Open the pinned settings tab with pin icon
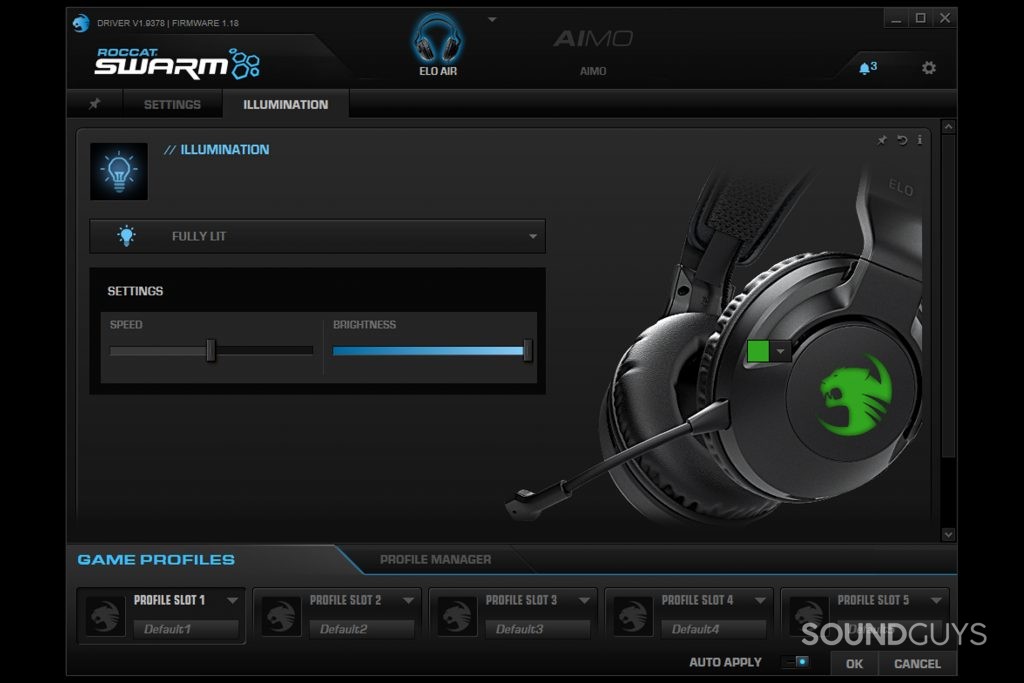This screenshot has width=1024, height=683. (x=95, y=104)
